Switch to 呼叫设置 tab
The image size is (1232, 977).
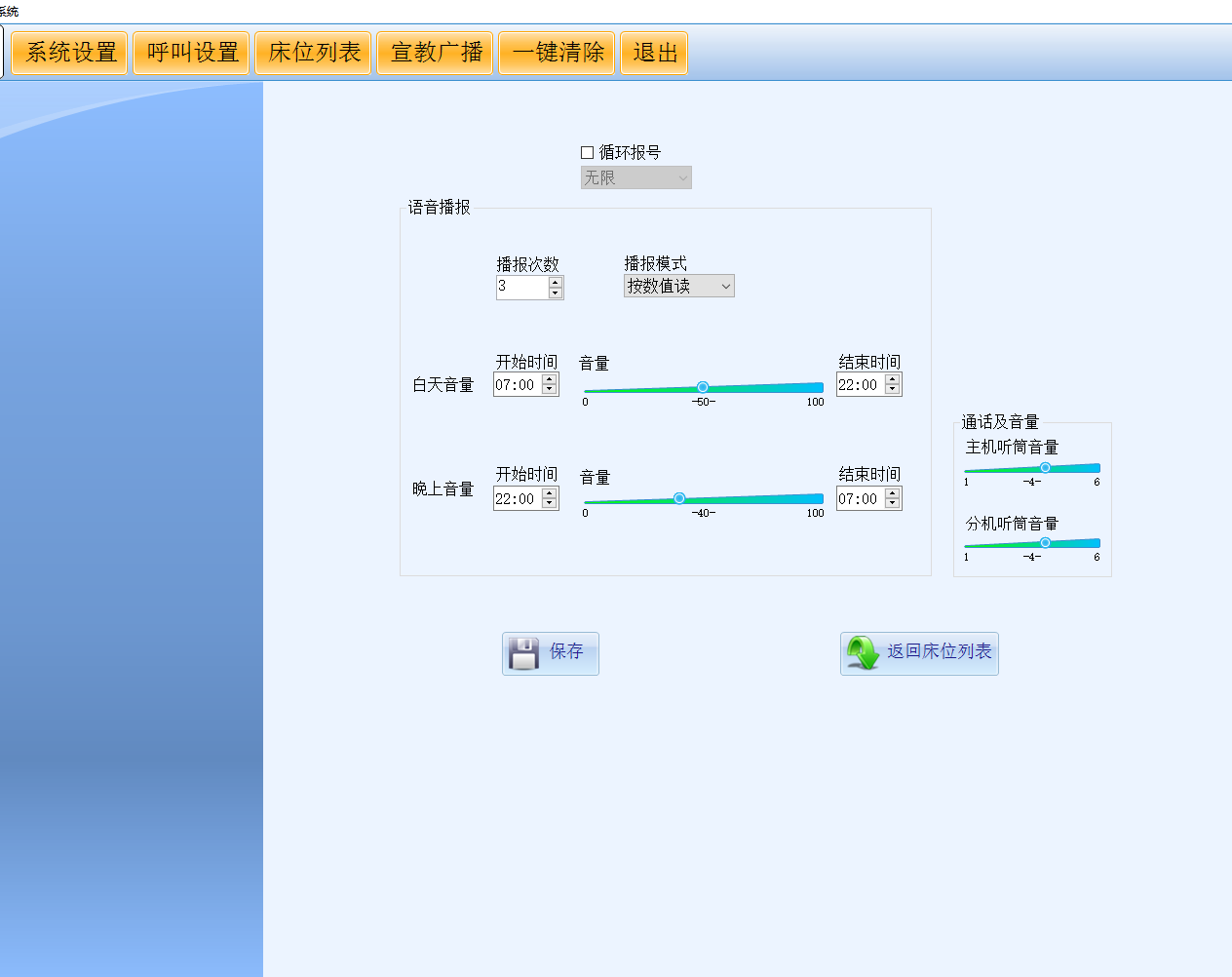click(x=192, y=53)
